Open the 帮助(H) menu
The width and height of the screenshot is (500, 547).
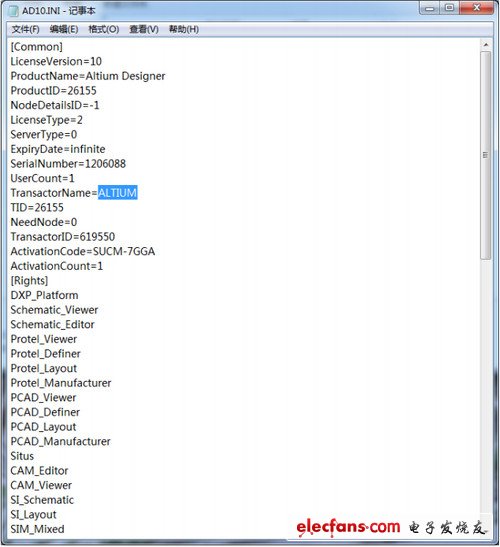click(184, 29)
